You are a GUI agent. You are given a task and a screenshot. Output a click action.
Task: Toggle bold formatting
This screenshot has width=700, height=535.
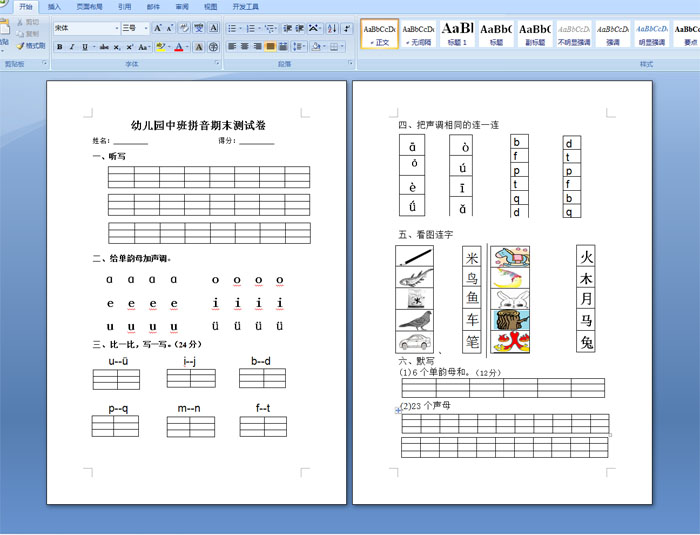click(x=59, y=47)
